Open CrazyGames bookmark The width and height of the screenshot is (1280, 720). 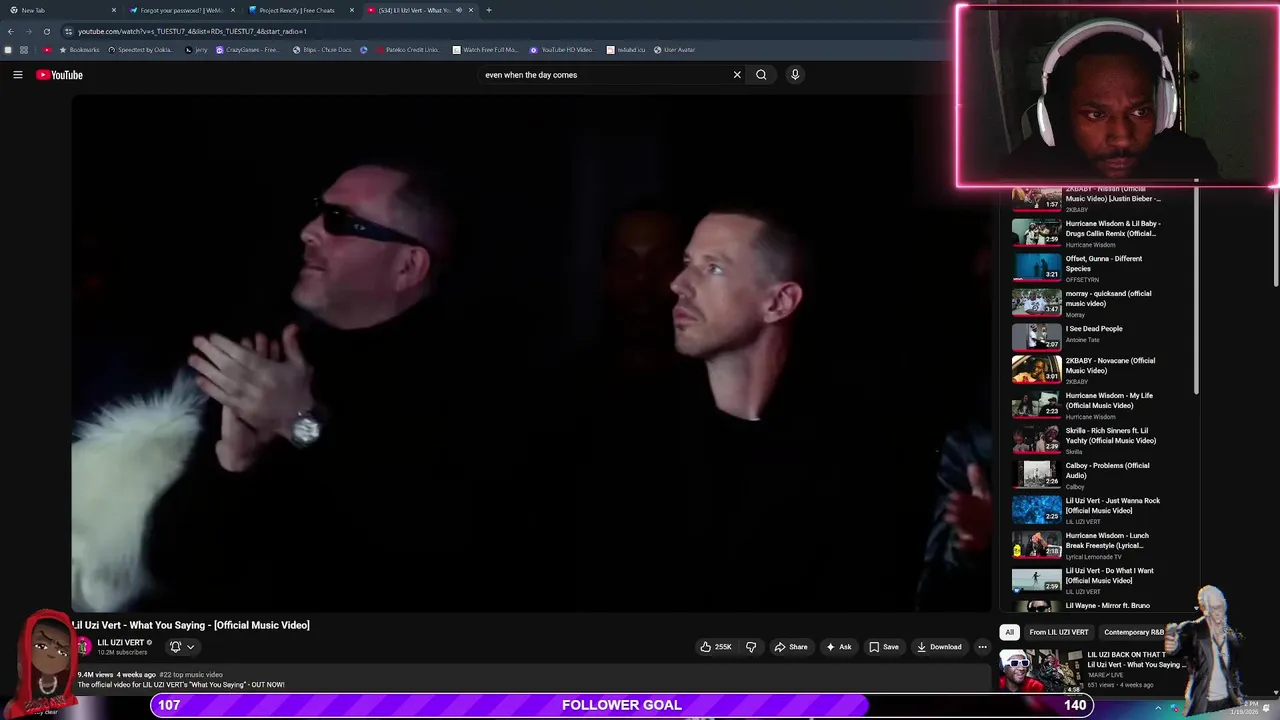(x=248, y=50)
